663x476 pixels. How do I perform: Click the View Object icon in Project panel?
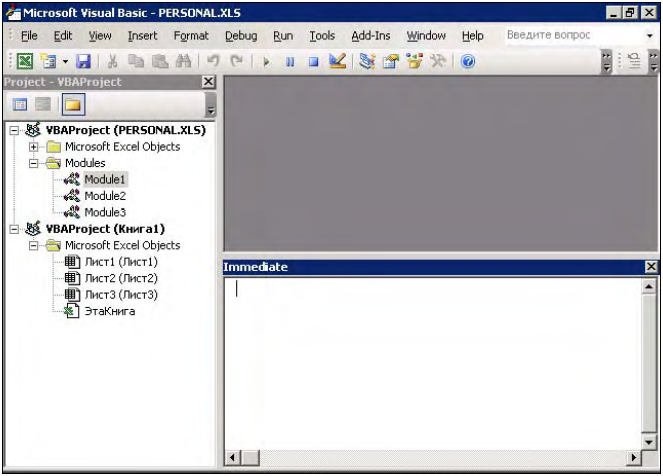[x=43, y=104]
